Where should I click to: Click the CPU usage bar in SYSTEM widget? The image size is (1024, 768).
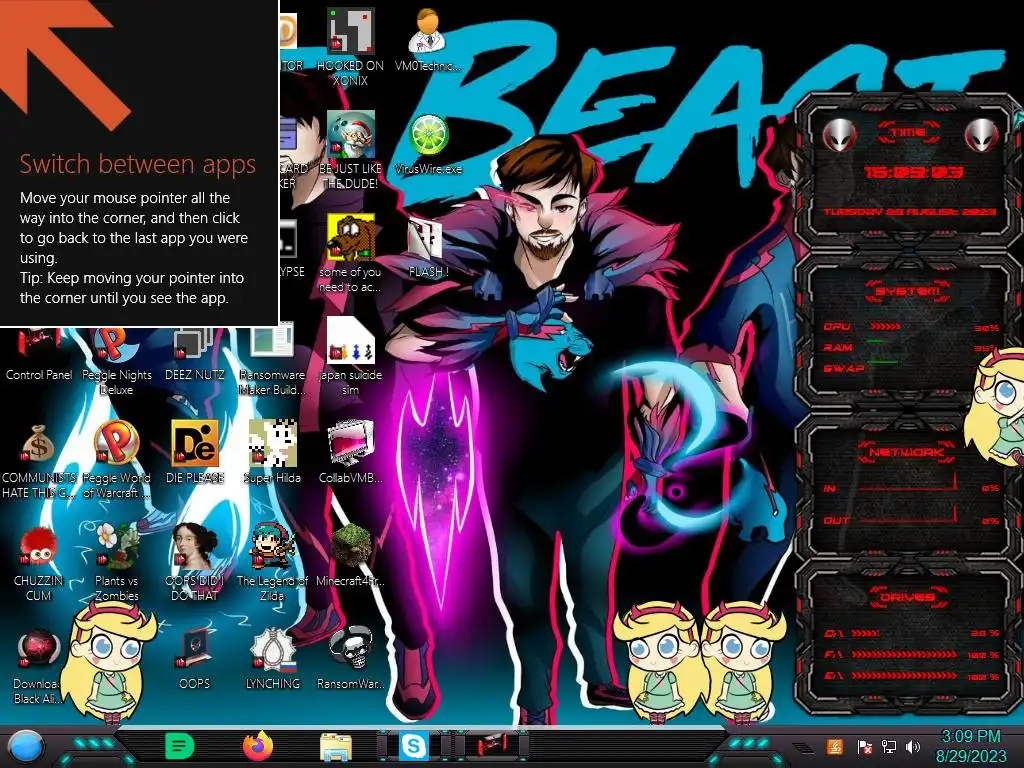pos(885,327)
